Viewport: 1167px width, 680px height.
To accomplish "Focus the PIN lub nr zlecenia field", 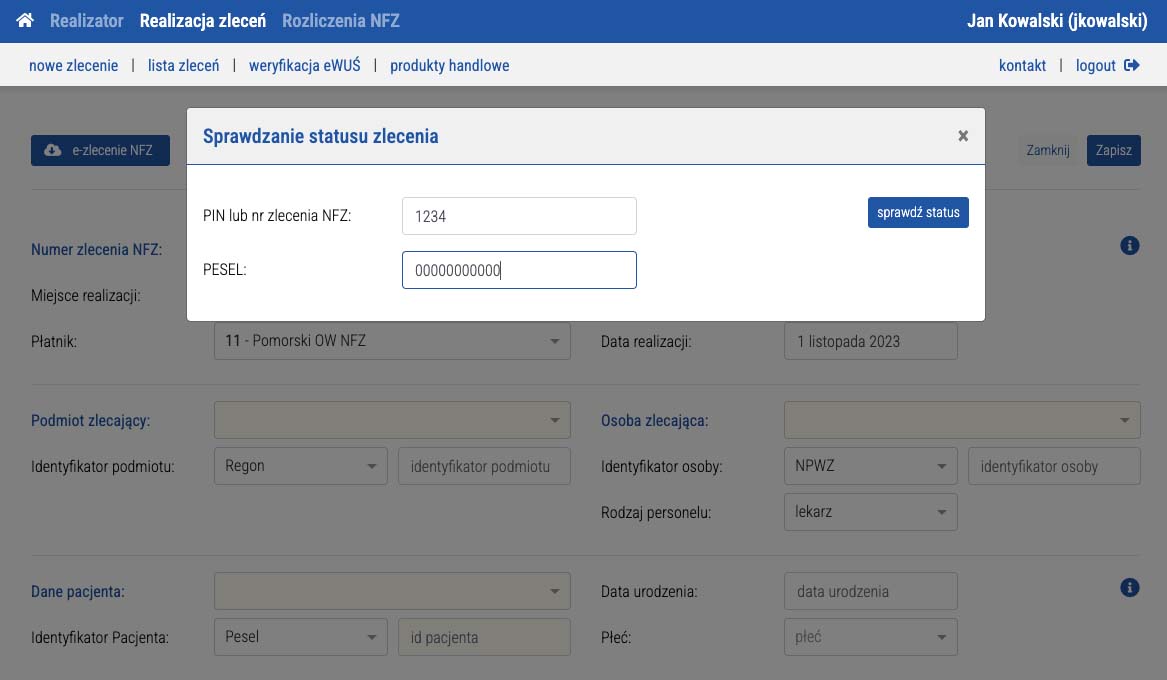I will point(519,216).
